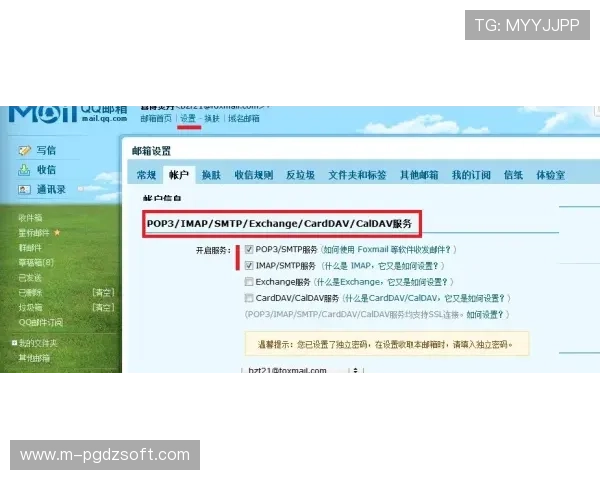Click 清空 next to 垃圾箱
Screen dimensions: 600x480
[x=103, y=307]
